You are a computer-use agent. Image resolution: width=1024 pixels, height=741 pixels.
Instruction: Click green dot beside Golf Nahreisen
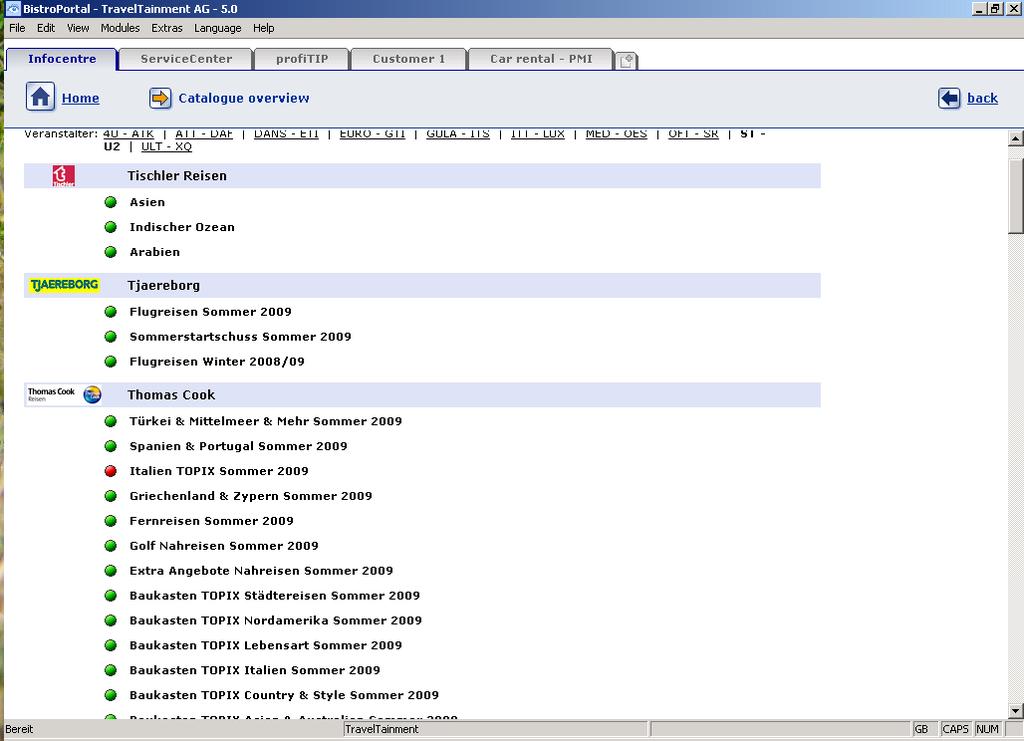coord(111,546)
